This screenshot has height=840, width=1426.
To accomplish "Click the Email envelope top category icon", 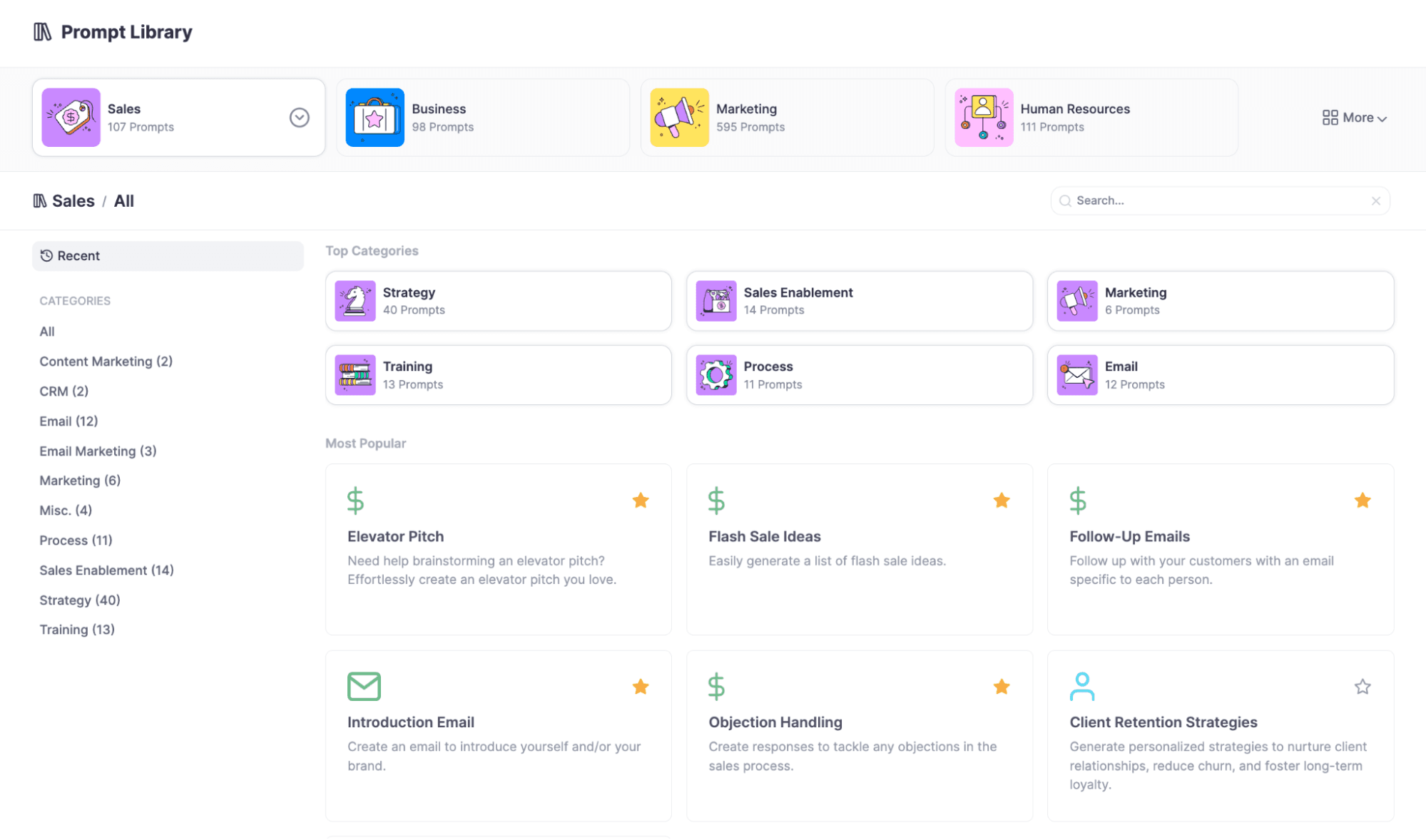I will click(x=1076, y=375).
